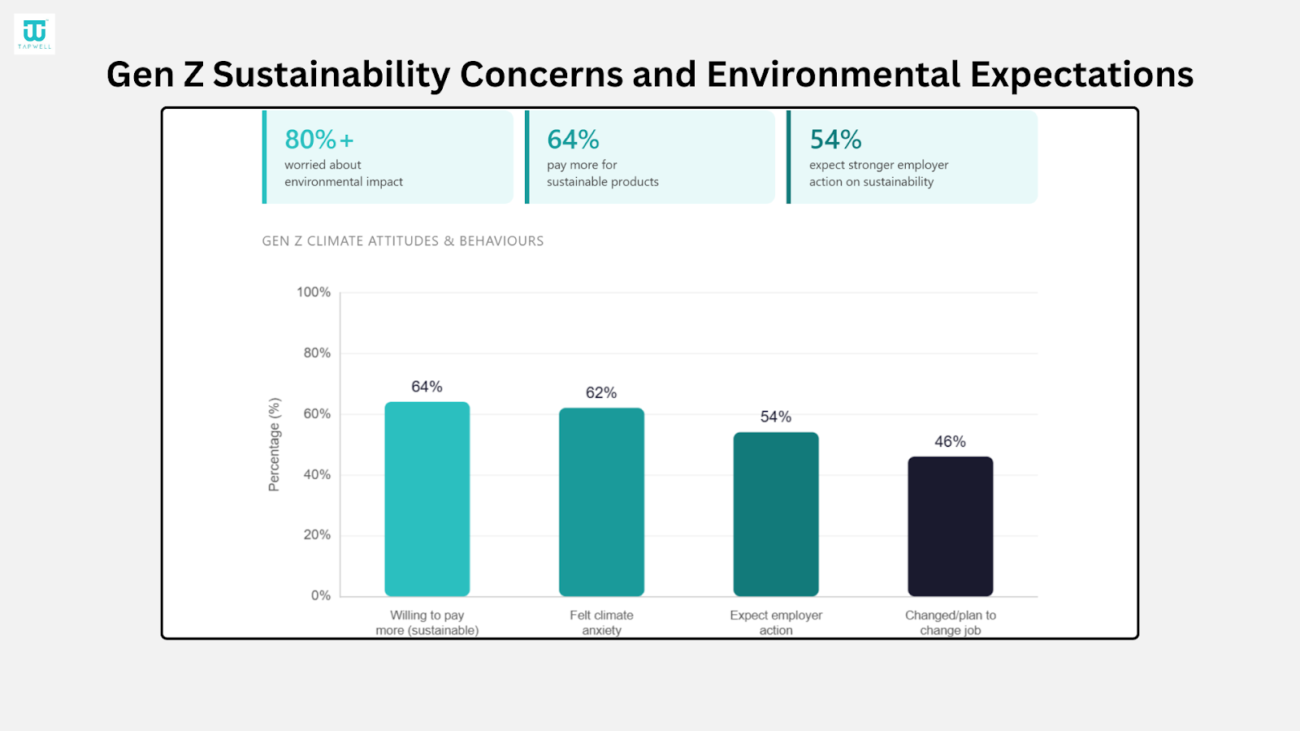Select the 64% pay more stat card
The width and height of the screenshot is (1300, 731).
650,157
